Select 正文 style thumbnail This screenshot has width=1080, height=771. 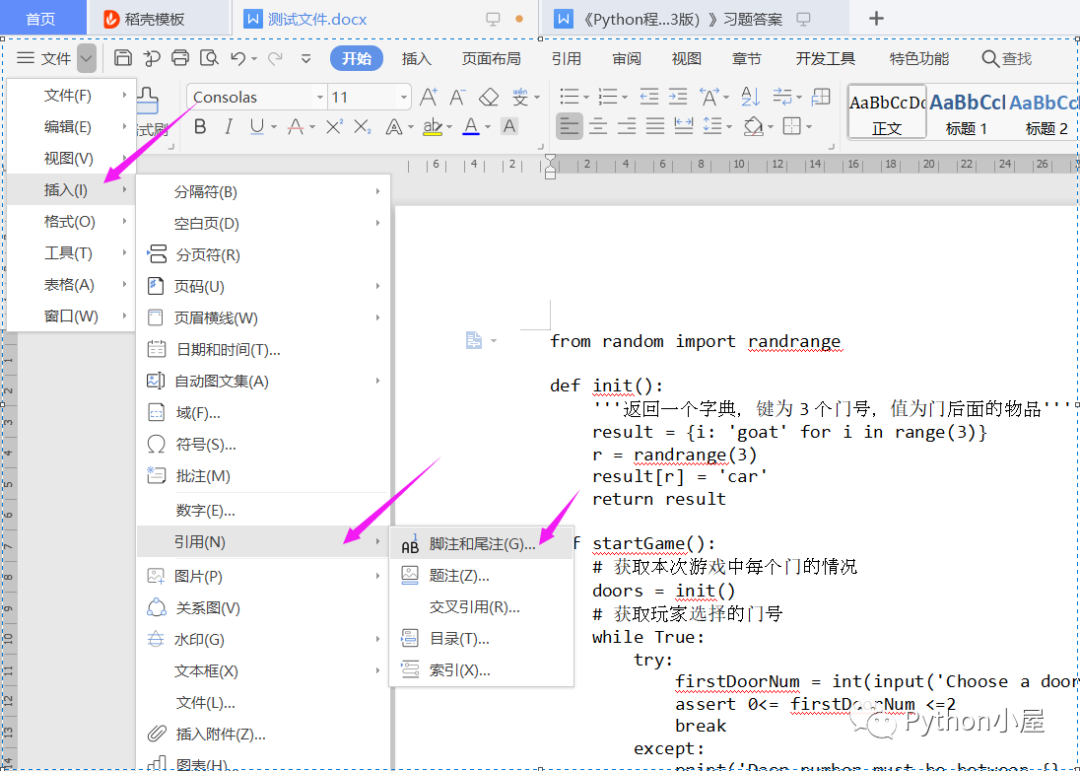click(887, 113)
